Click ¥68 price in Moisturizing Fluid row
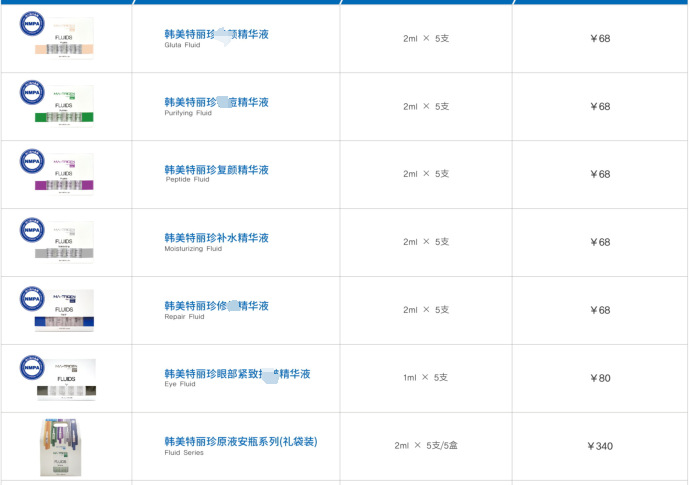Viewport: 690px width, 485px height. 600,242
